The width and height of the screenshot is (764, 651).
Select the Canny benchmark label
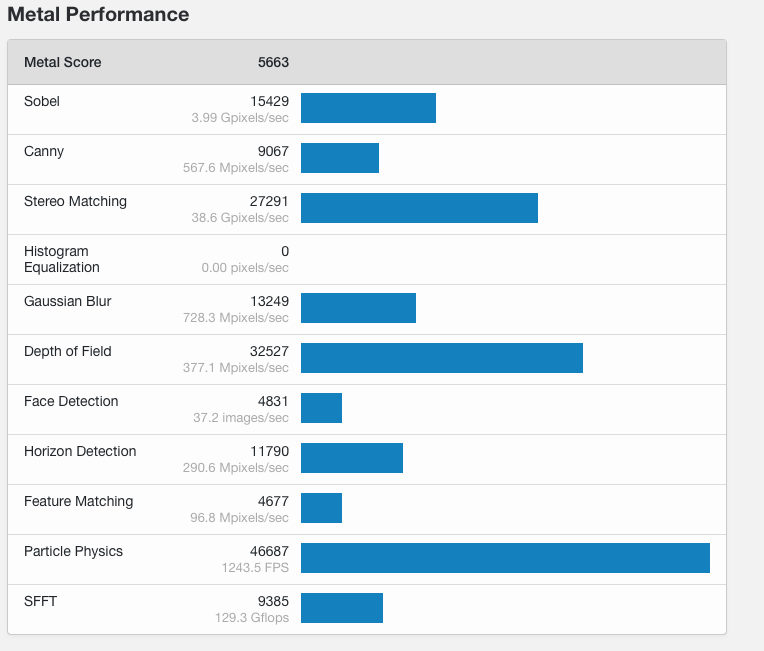(44, 151)
